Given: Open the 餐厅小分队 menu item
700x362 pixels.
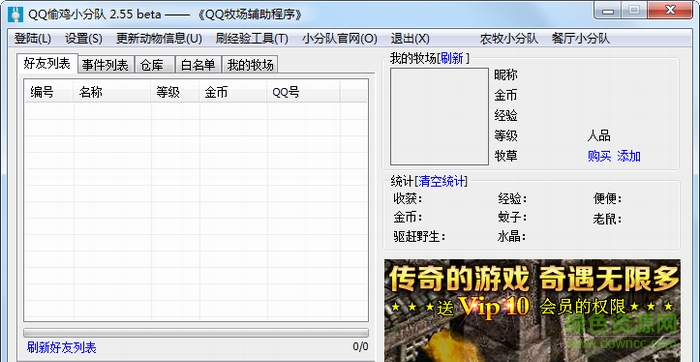Looking at the screenshot, I should [x=580, y=39].
